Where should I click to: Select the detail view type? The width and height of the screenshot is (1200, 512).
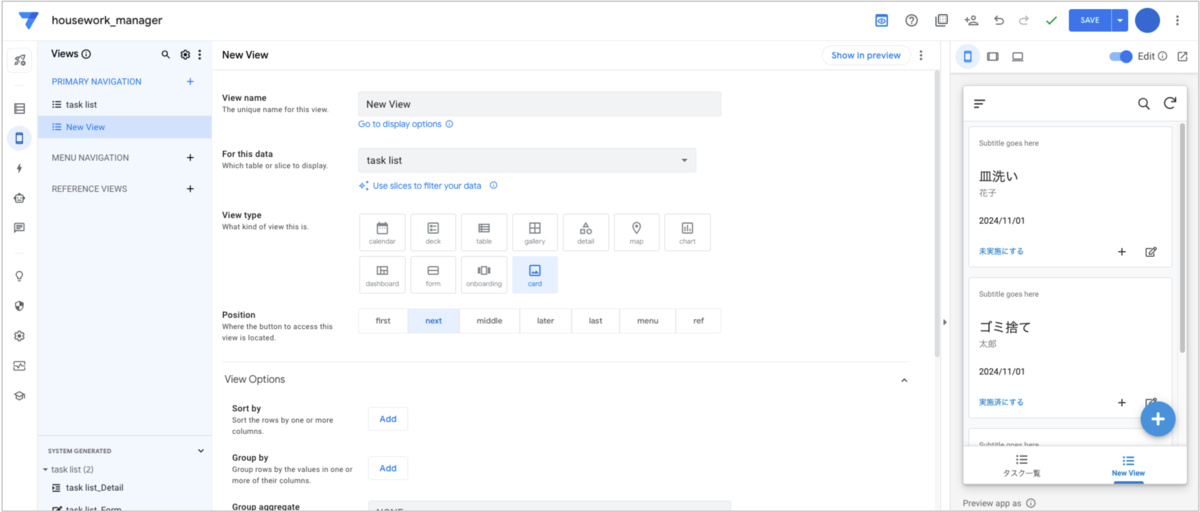click(x=586, y=232)
